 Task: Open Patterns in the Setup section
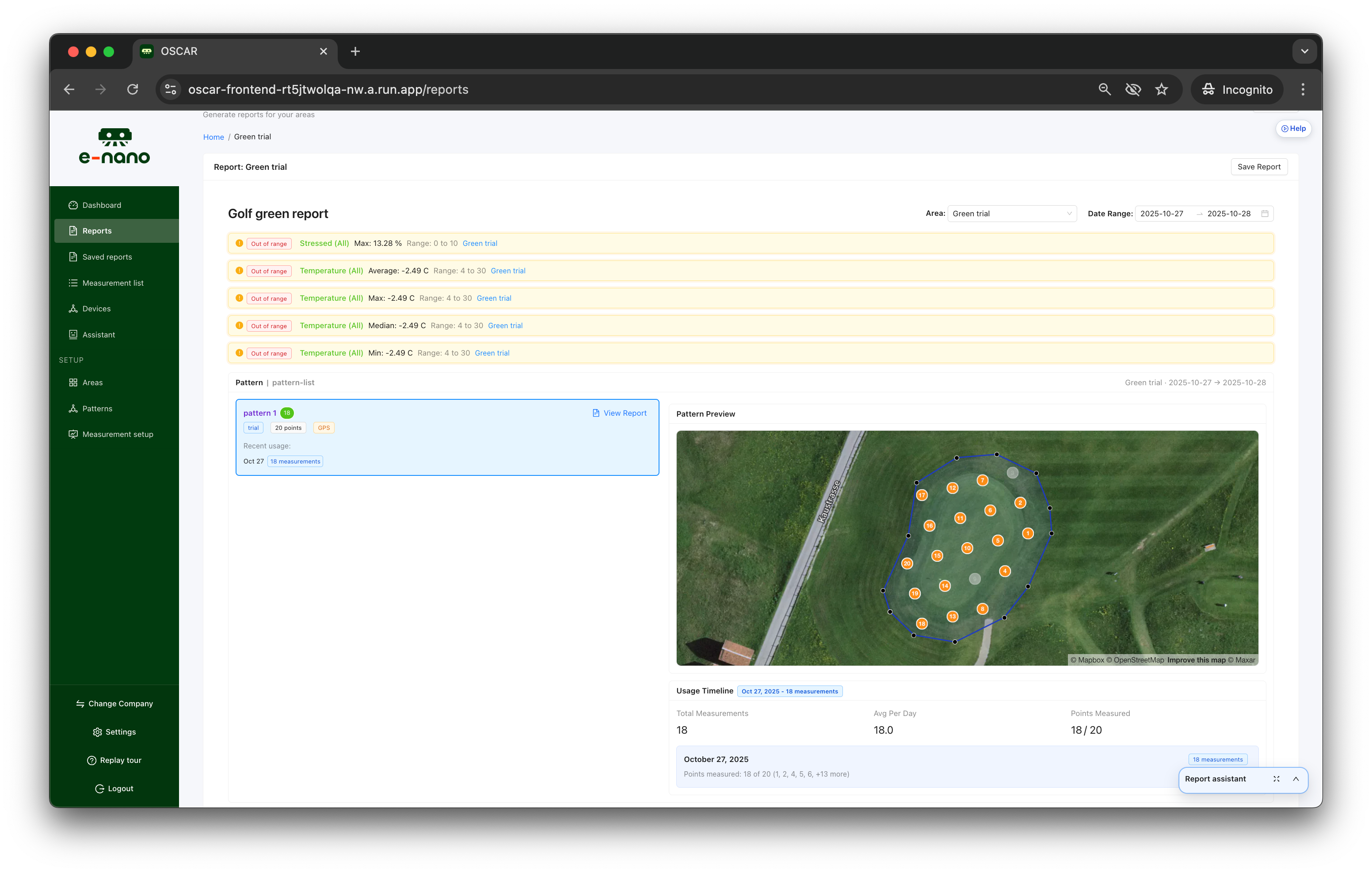click(x=97, y=408)
